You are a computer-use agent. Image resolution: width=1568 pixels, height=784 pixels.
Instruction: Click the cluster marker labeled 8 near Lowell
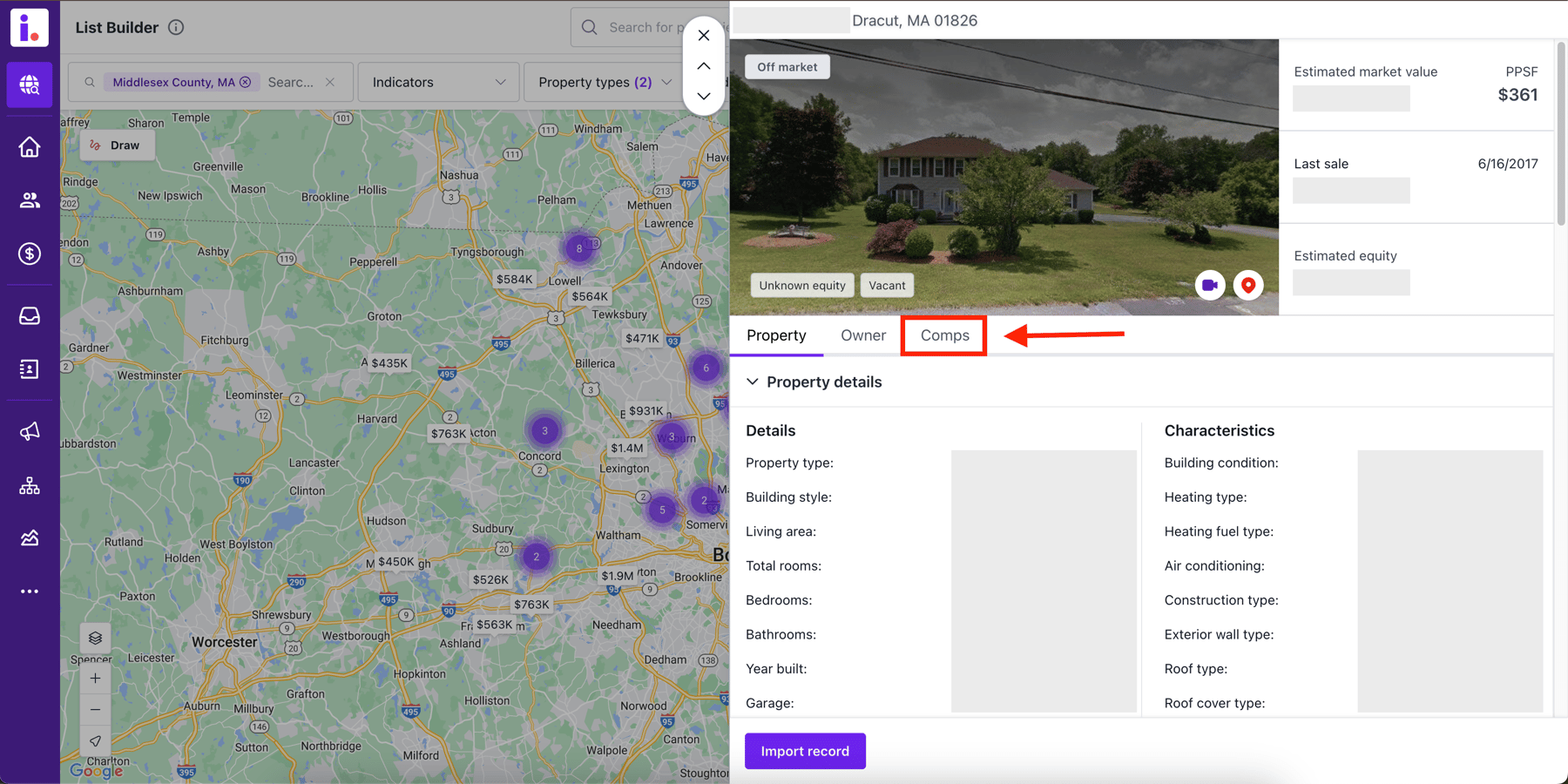tap(579, 248)
